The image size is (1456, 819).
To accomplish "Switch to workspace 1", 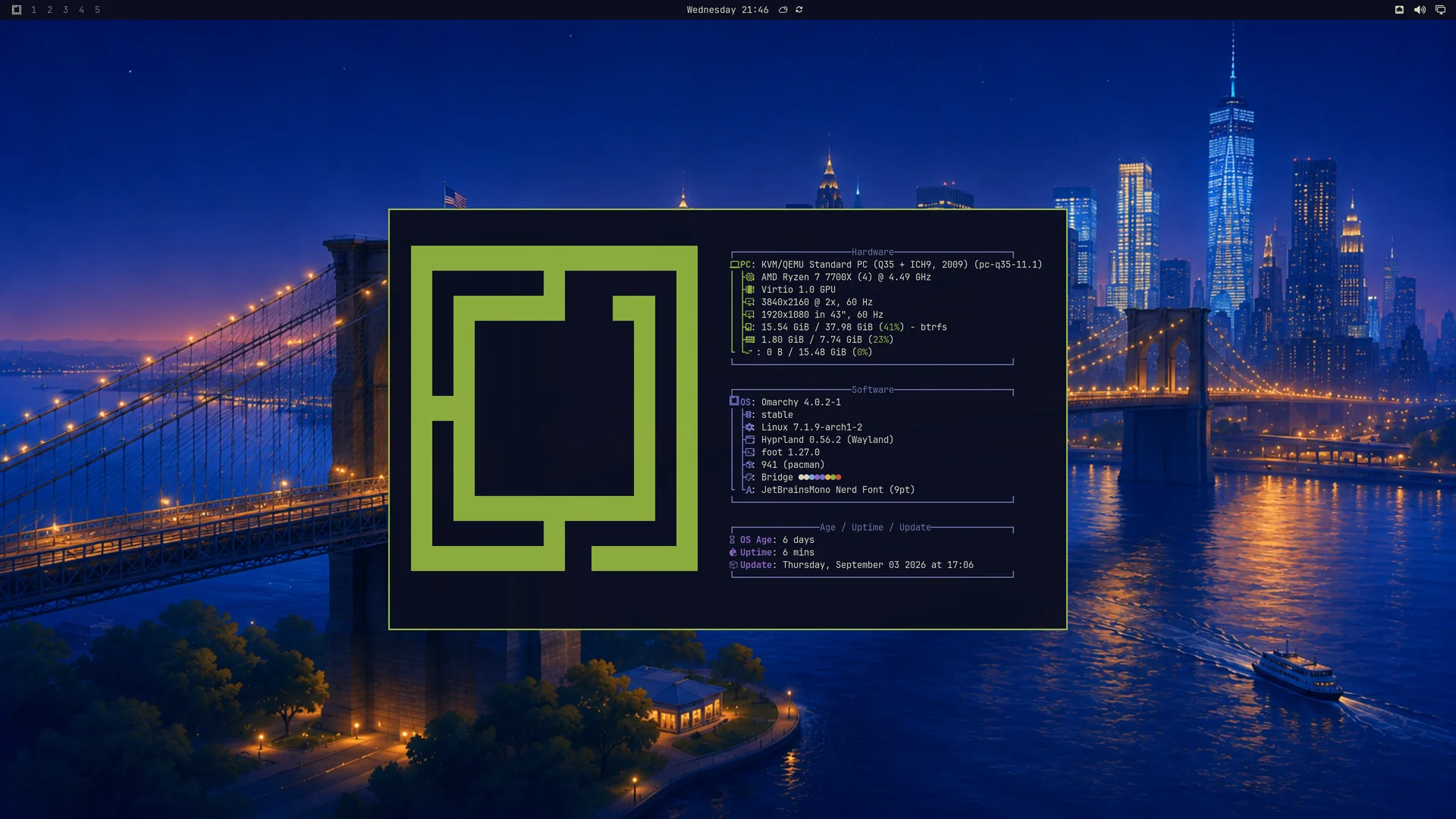I will (x=34, y=10).
